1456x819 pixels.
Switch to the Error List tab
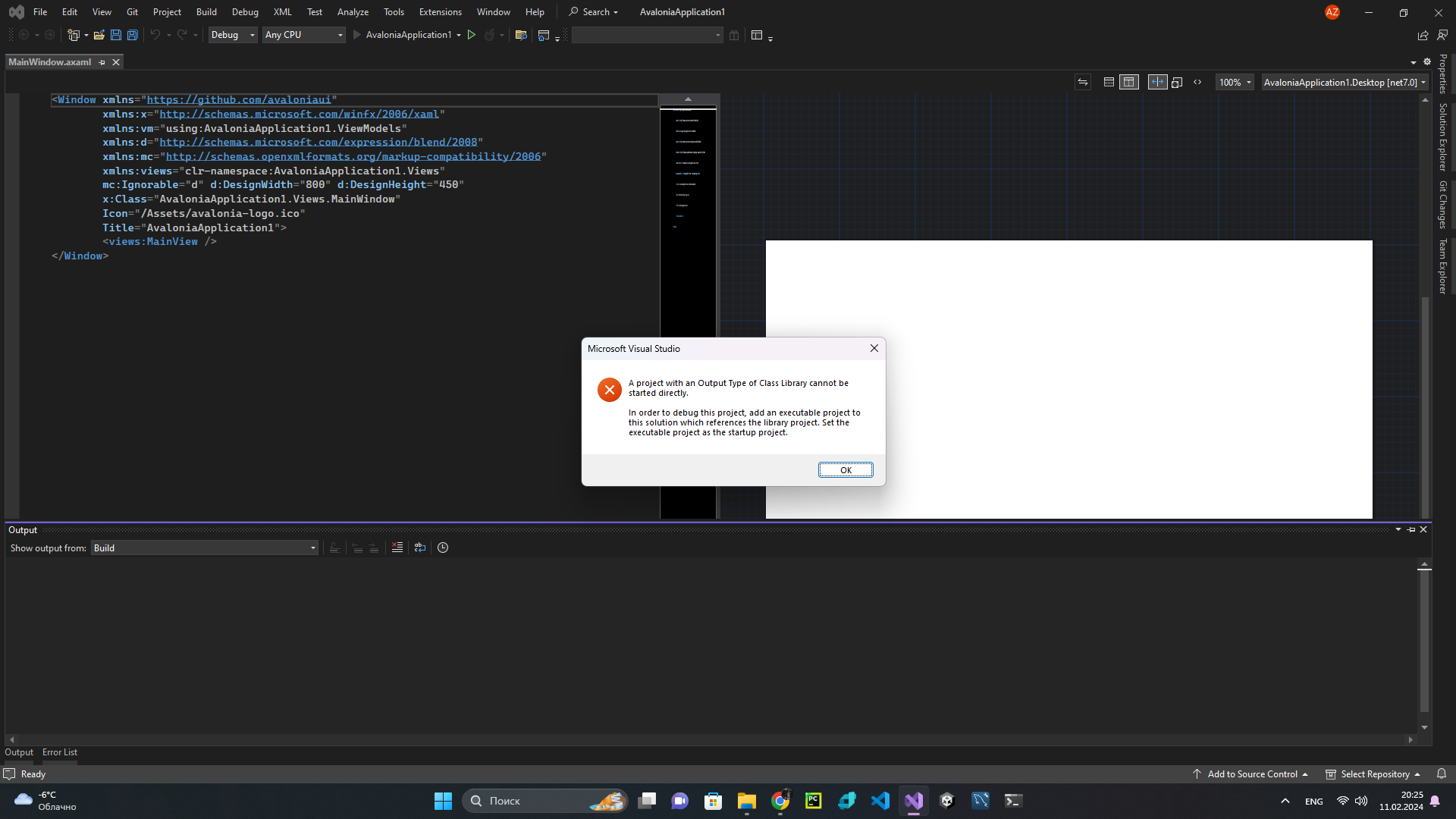[x=60, y=752]
